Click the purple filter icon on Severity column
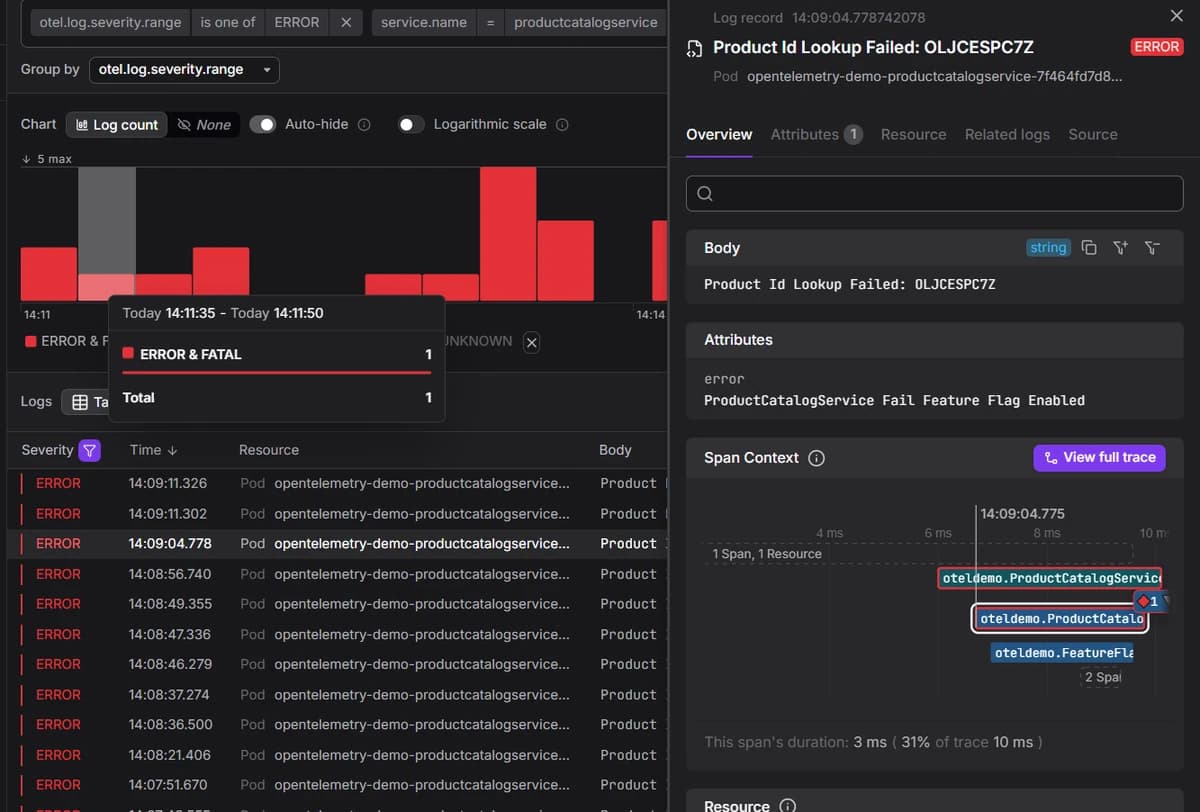This screenshot has height=812, width=1200. point(90,450)
